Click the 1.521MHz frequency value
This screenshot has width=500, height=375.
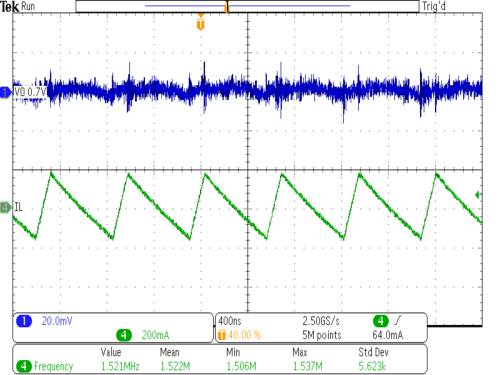[x=120, y=366]
